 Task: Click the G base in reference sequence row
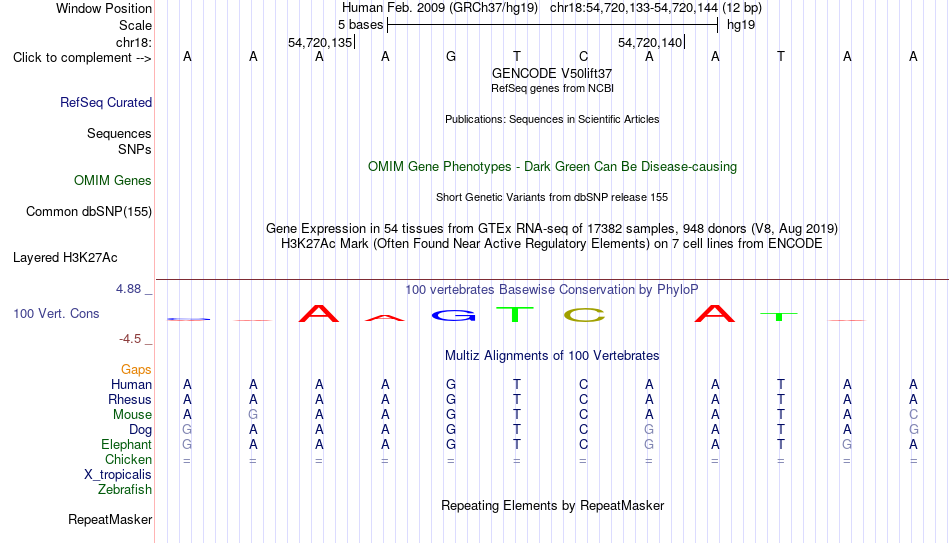point(451,57)
